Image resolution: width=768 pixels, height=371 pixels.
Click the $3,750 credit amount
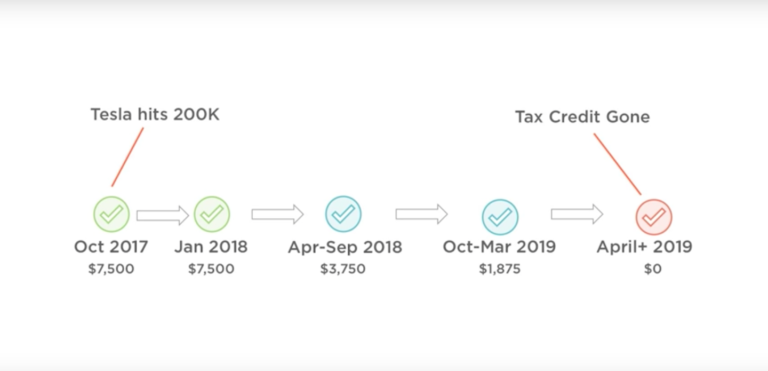[343, 269]
